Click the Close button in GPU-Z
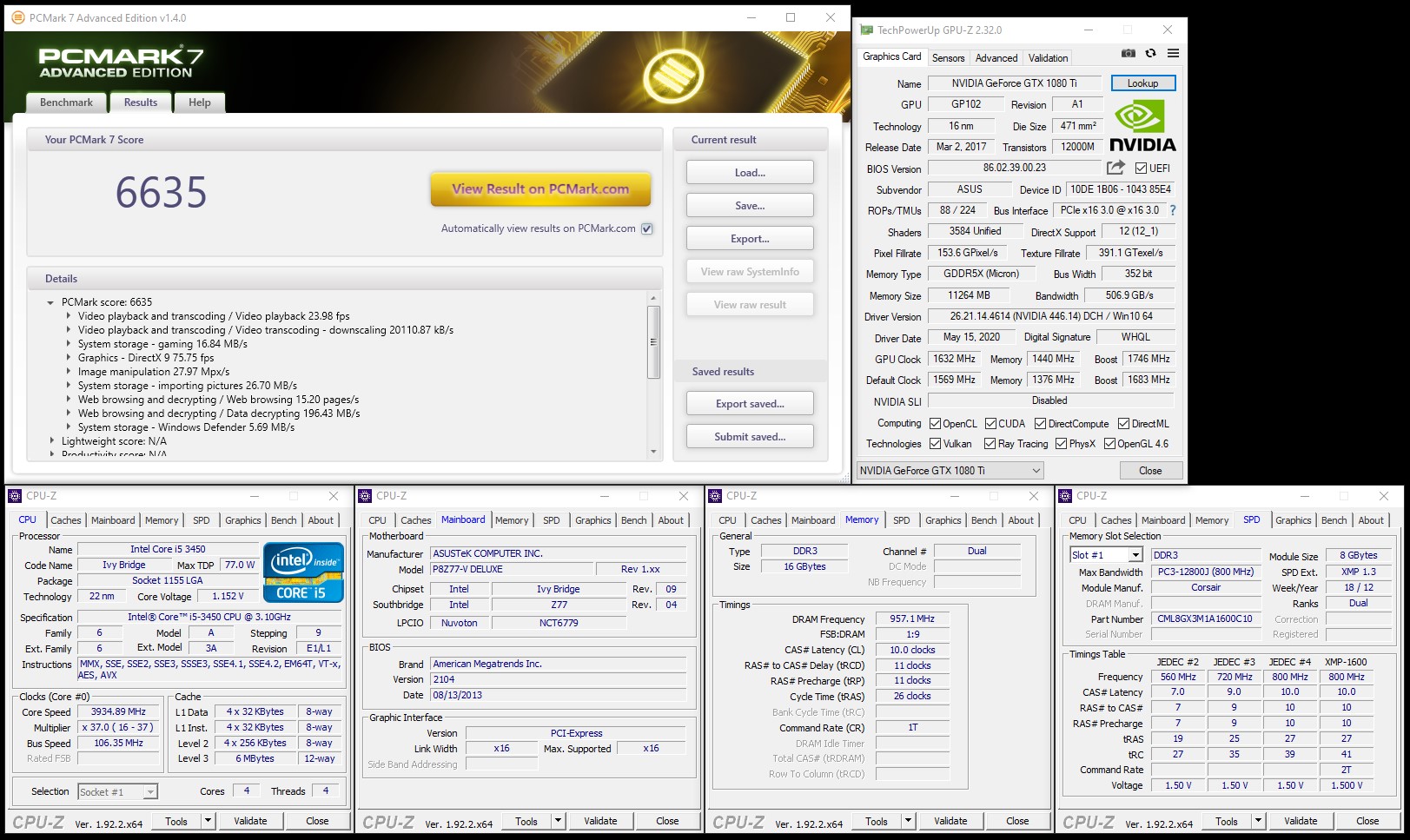Image resolution: width=1410 pixels, height=840 pixels. (x=1150, y=470)
